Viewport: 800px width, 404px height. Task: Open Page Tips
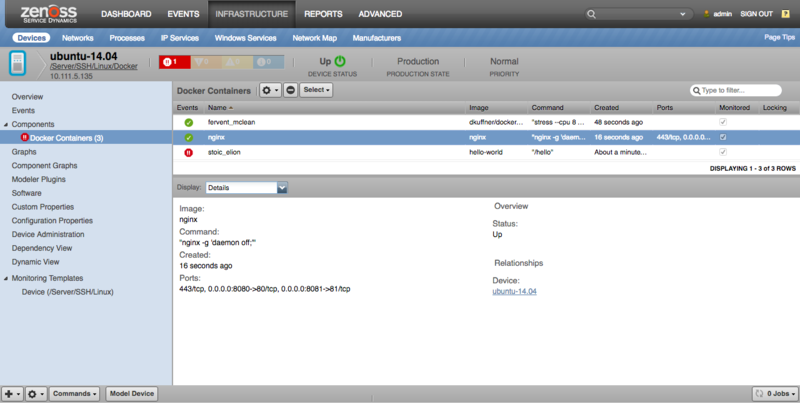[x=779, y=37]
